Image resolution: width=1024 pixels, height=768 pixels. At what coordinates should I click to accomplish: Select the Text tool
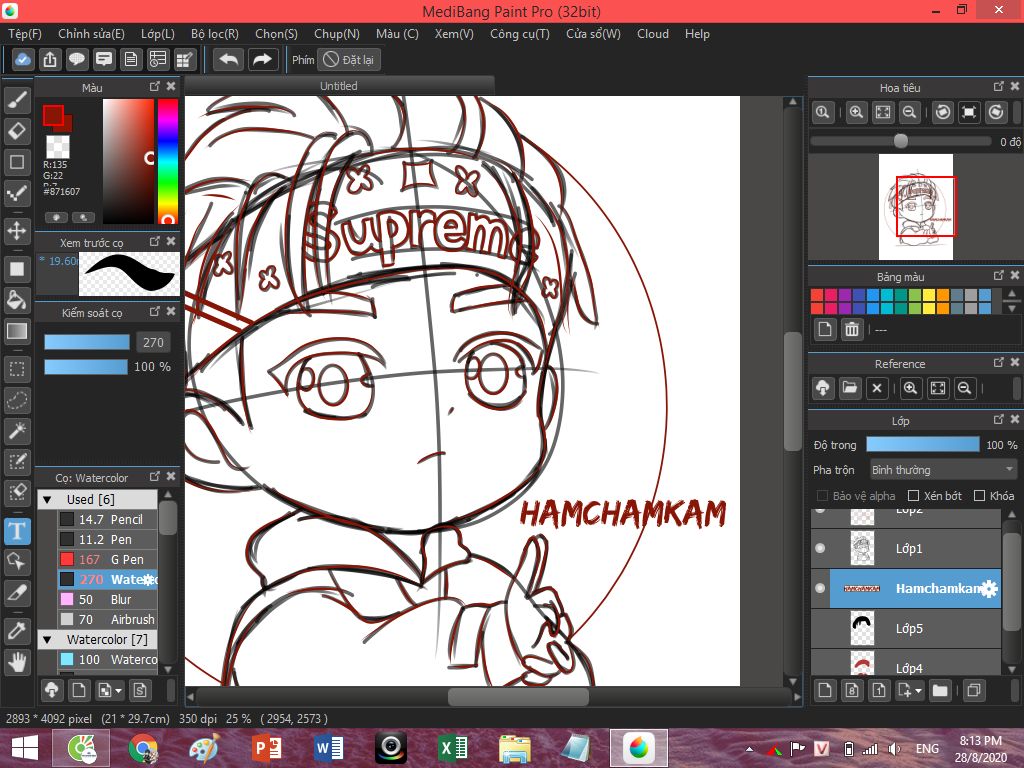click(x=17, y=531)
